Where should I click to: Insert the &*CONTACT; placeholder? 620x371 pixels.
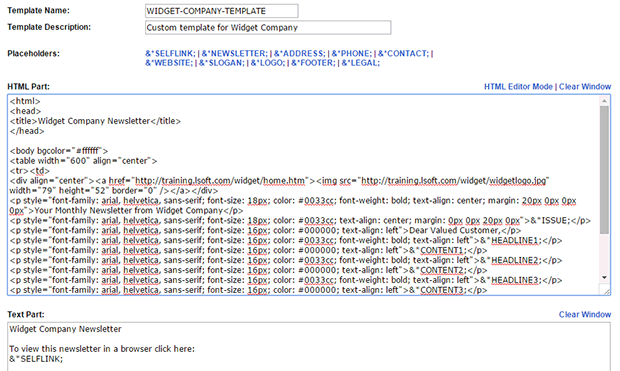(x=403, y=53)
